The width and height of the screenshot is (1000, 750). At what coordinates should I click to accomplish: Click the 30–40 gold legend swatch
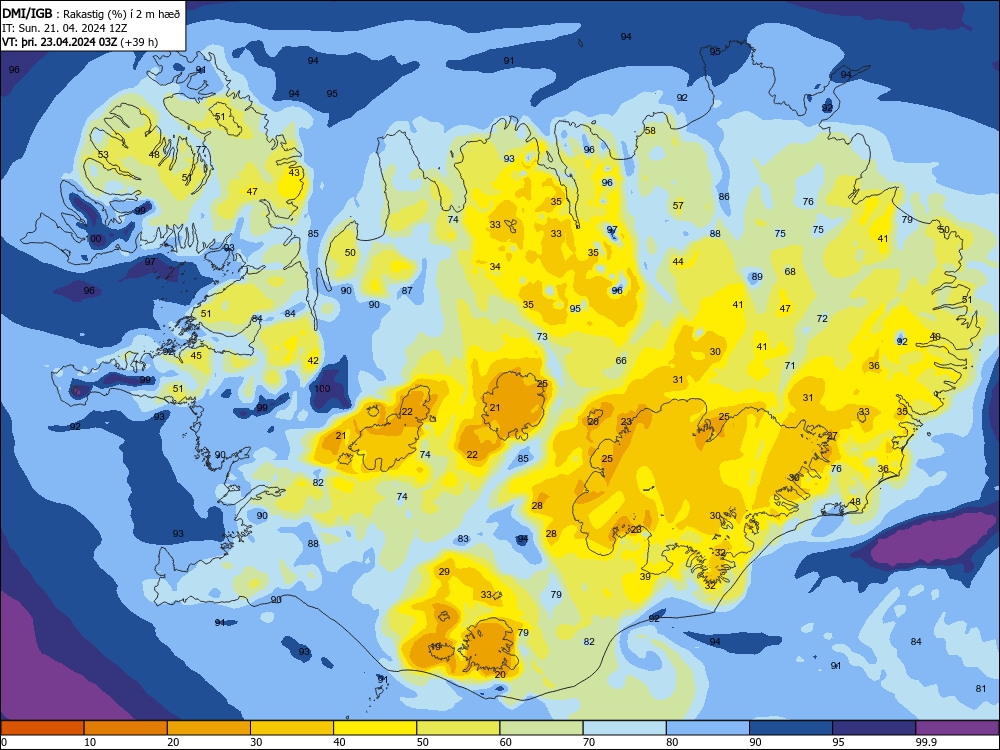point(292,728)
